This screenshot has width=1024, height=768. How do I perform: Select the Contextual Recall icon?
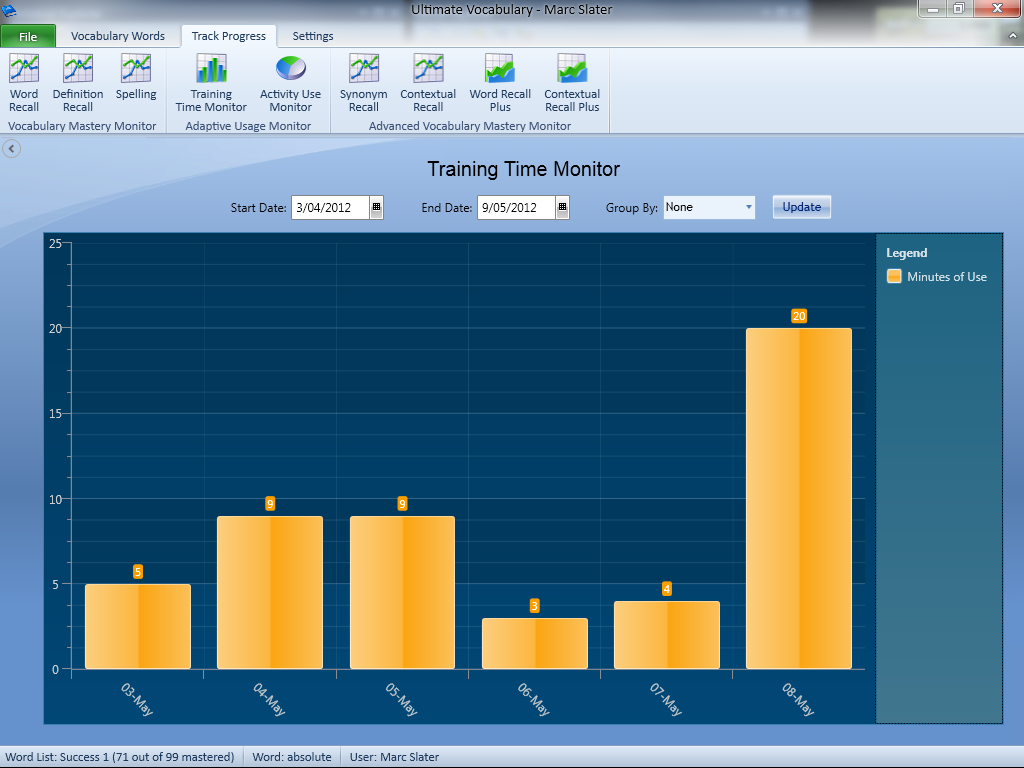pos(428,82)
